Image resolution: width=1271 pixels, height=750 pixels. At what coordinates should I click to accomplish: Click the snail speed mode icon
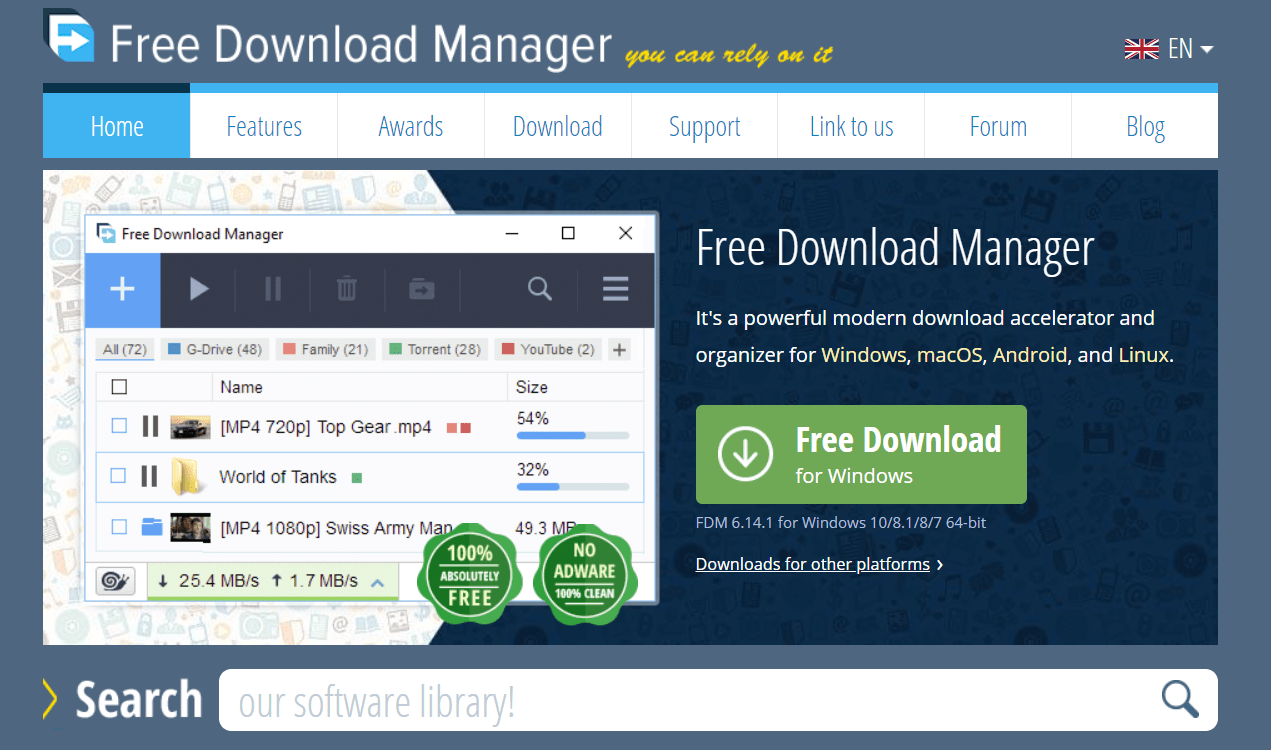(116, 581)
